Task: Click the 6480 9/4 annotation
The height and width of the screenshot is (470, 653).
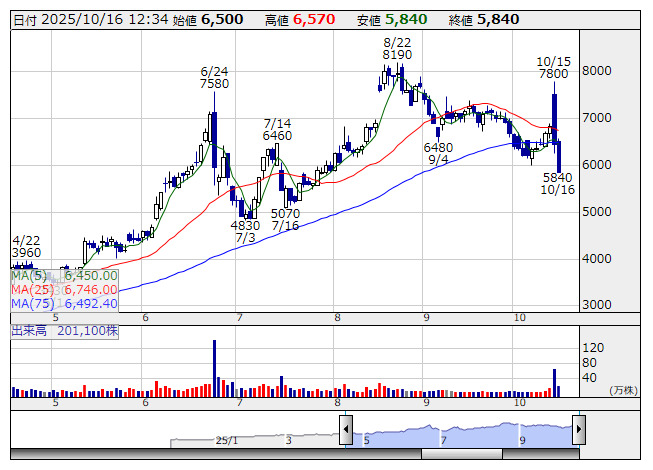Action: (x=438, y=154)
